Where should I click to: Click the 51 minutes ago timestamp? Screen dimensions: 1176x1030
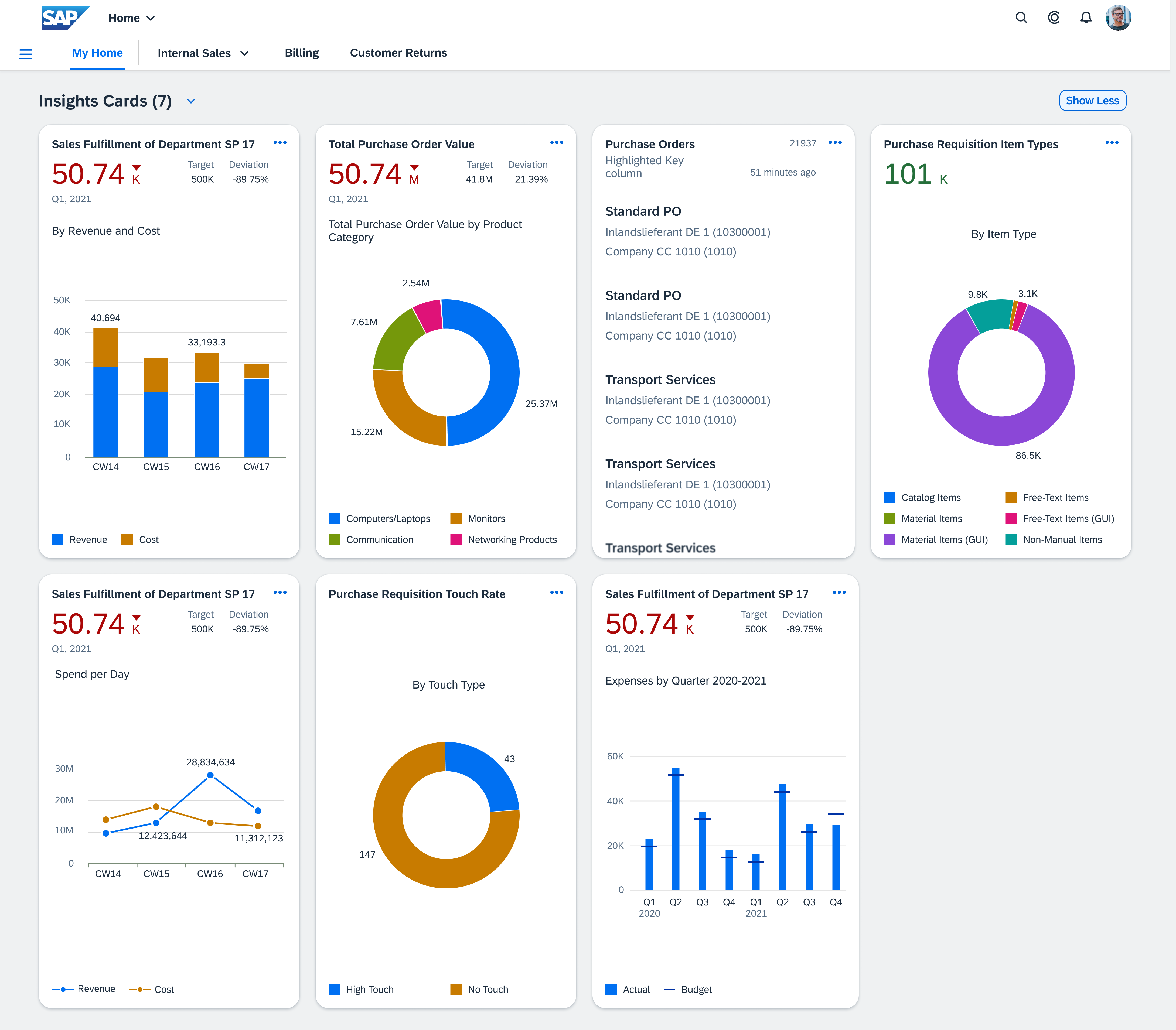point(783,172)
